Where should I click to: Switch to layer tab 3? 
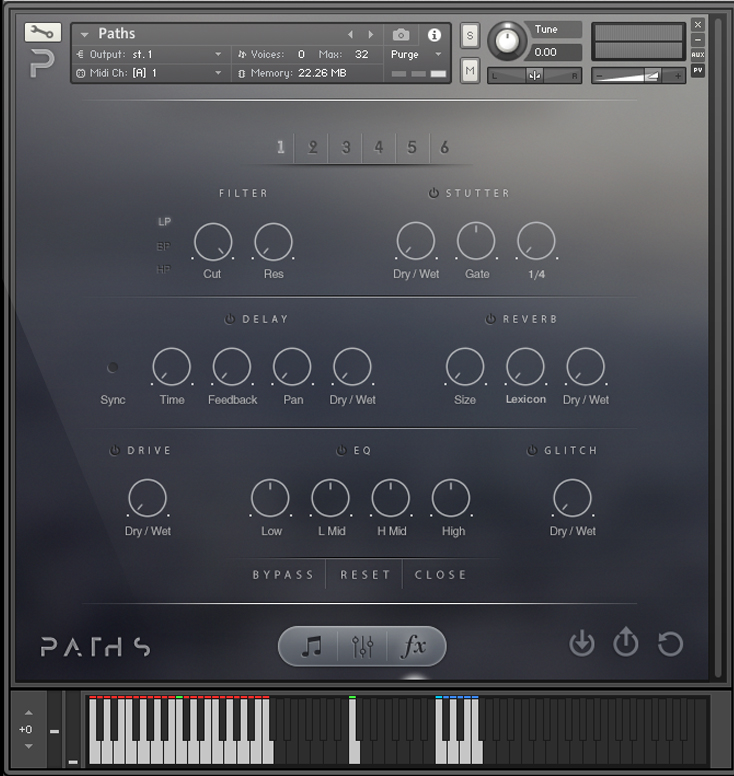click(x=346, y=148)
